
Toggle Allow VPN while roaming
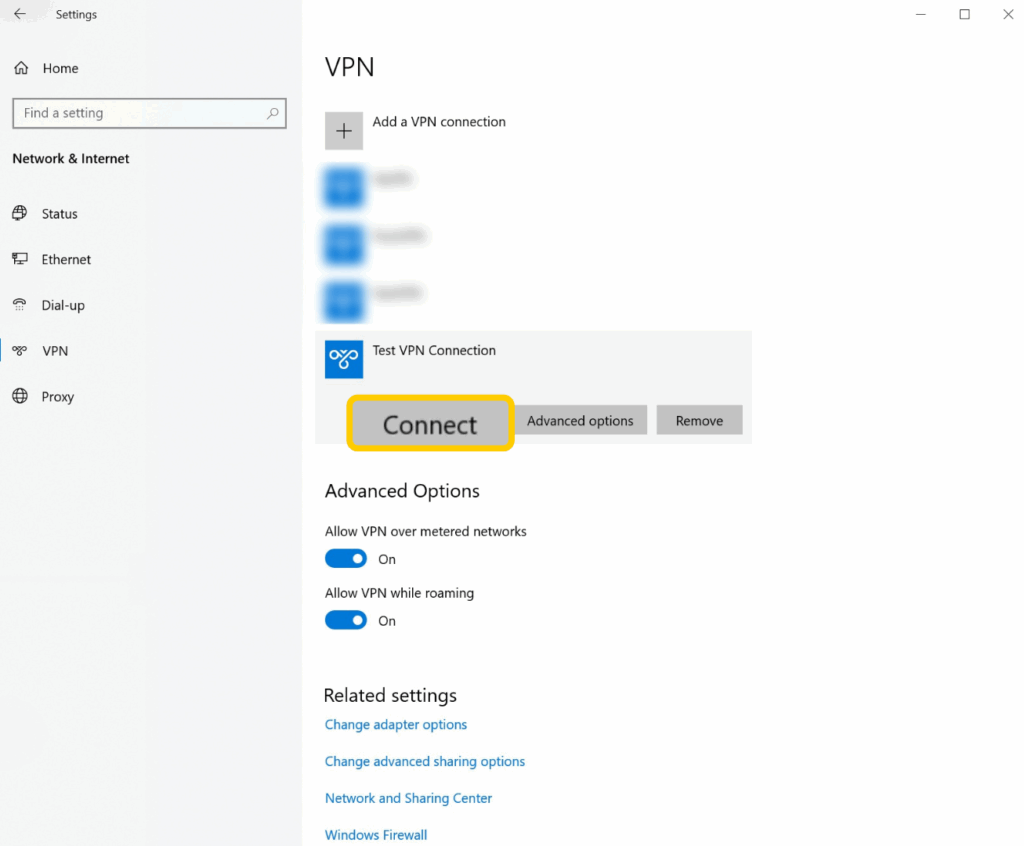(346, 621)
